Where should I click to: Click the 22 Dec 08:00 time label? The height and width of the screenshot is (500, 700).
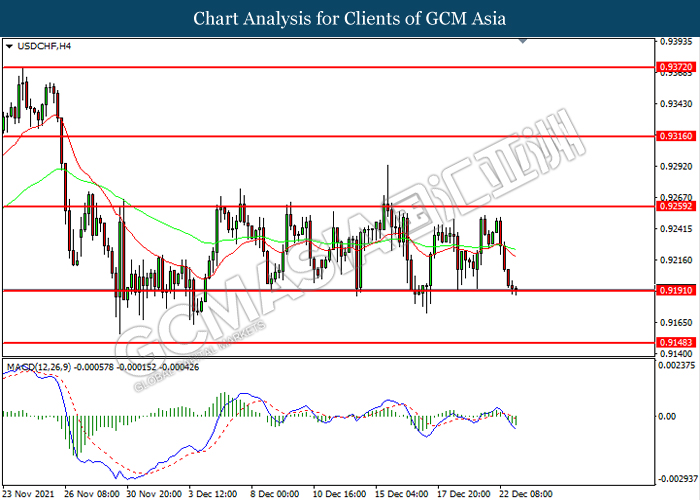tap(526, 494)
